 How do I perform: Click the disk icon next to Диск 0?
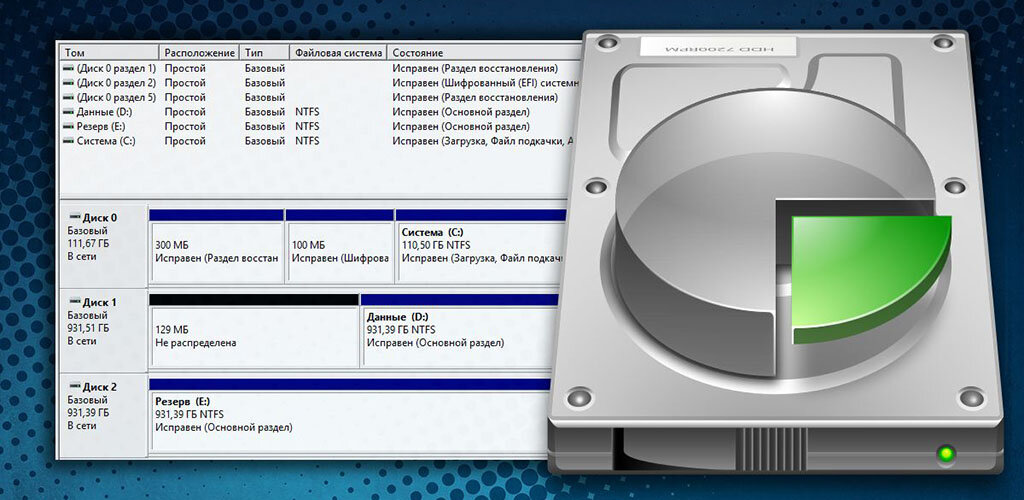tap(74, 218)
